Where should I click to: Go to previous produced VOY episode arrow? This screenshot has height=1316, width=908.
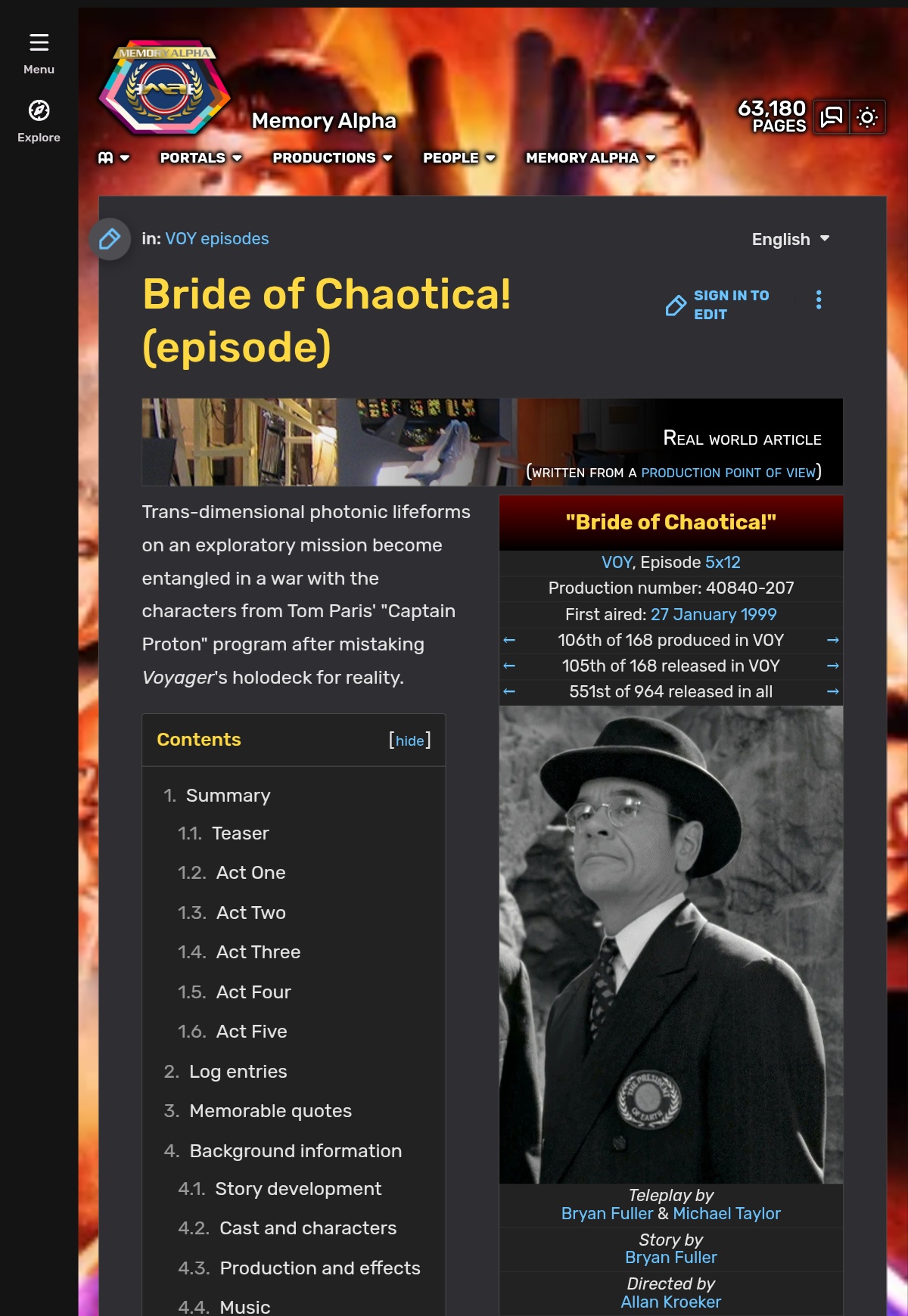click(509, 641)
